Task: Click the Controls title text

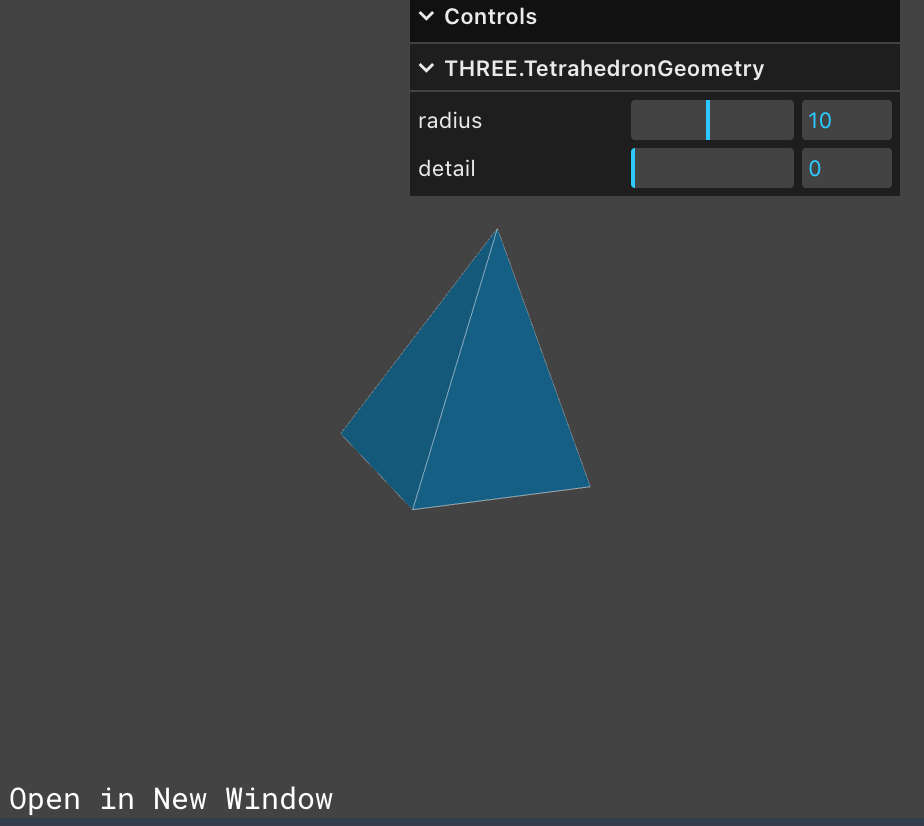Action: [x=490, y=16]
